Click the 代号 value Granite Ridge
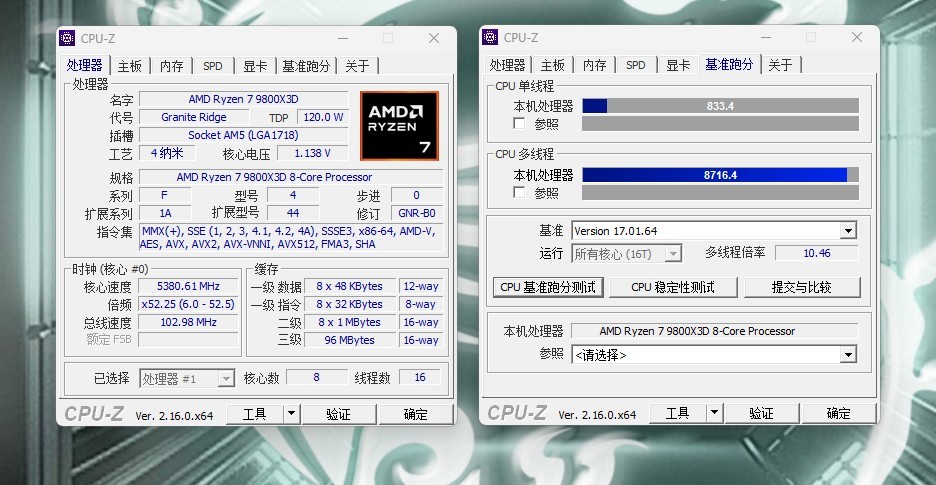The image size is (936, 485). [194, 117]
